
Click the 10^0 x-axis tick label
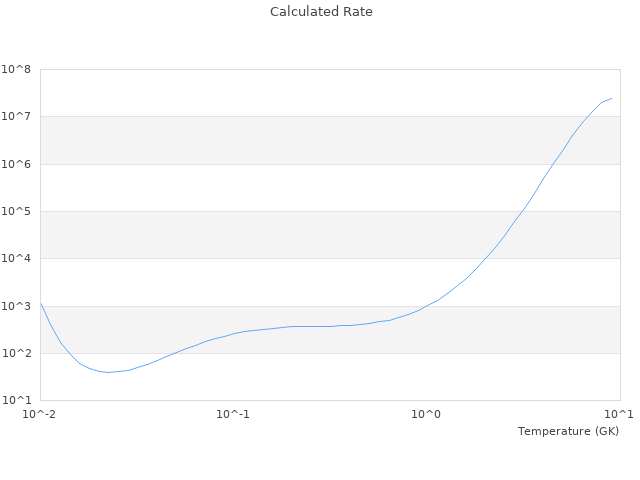click(427, 414)
